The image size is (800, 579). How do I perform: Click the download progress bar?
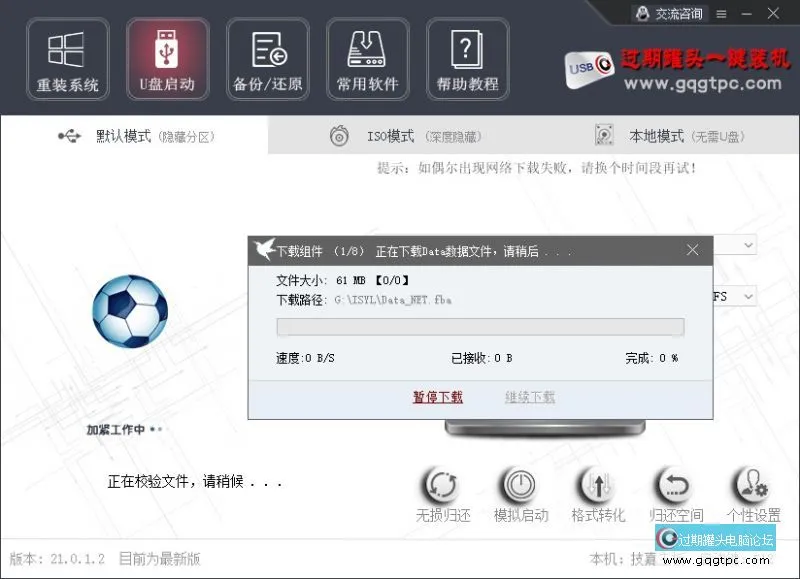click(x=480, y=327)
